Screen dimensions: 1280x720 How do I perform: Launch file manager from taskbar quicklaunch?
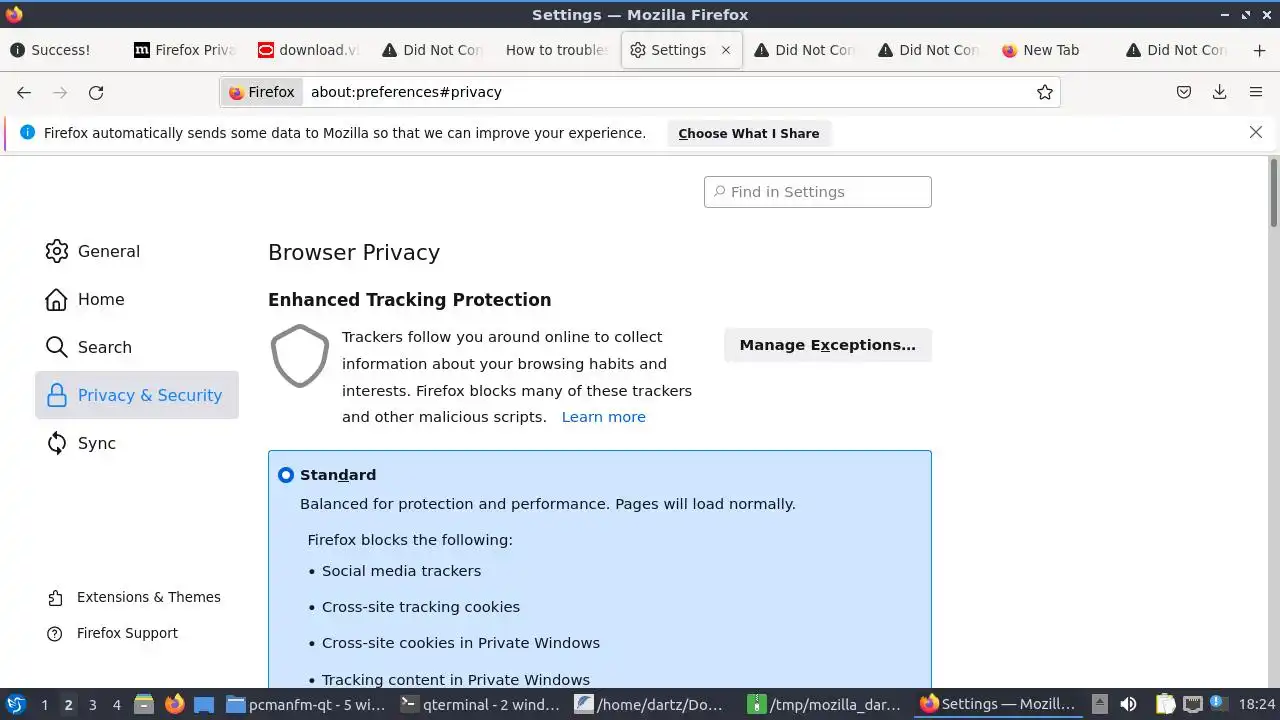pyautogui.click(x=144, y=704)
